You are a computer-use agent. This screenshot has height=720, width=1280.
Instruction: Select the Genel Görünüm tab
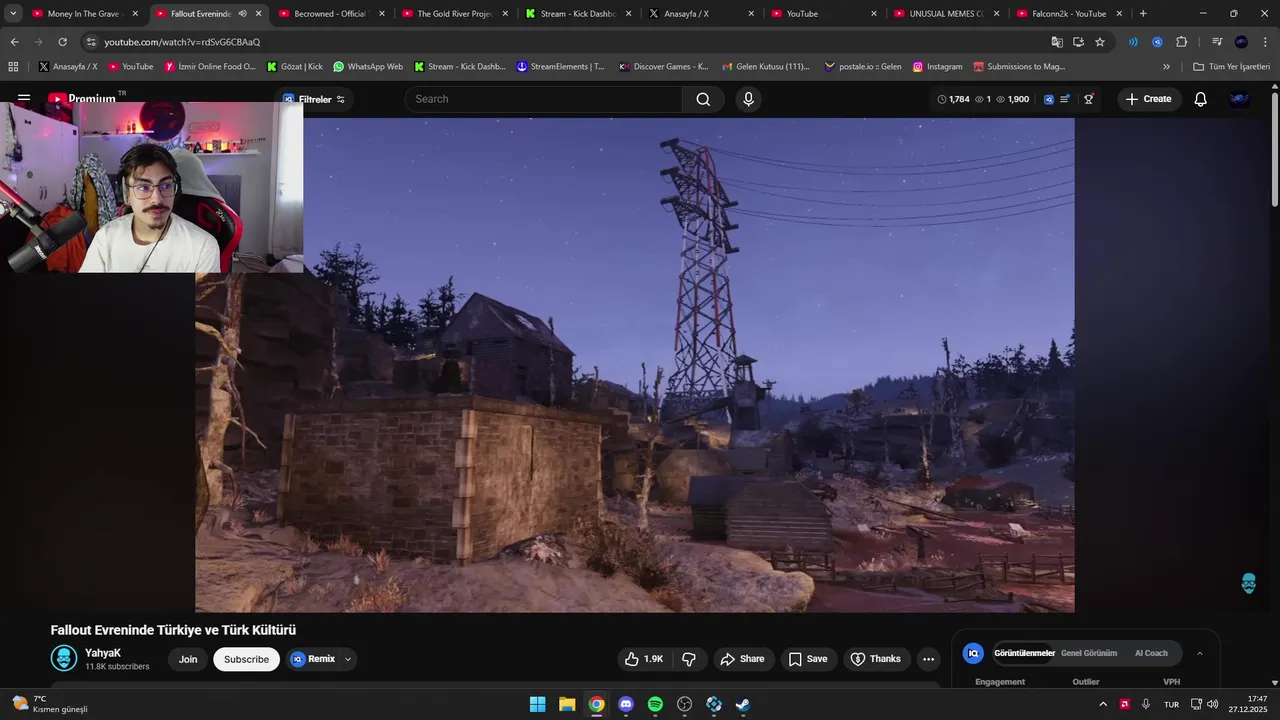pos(1089,653)
